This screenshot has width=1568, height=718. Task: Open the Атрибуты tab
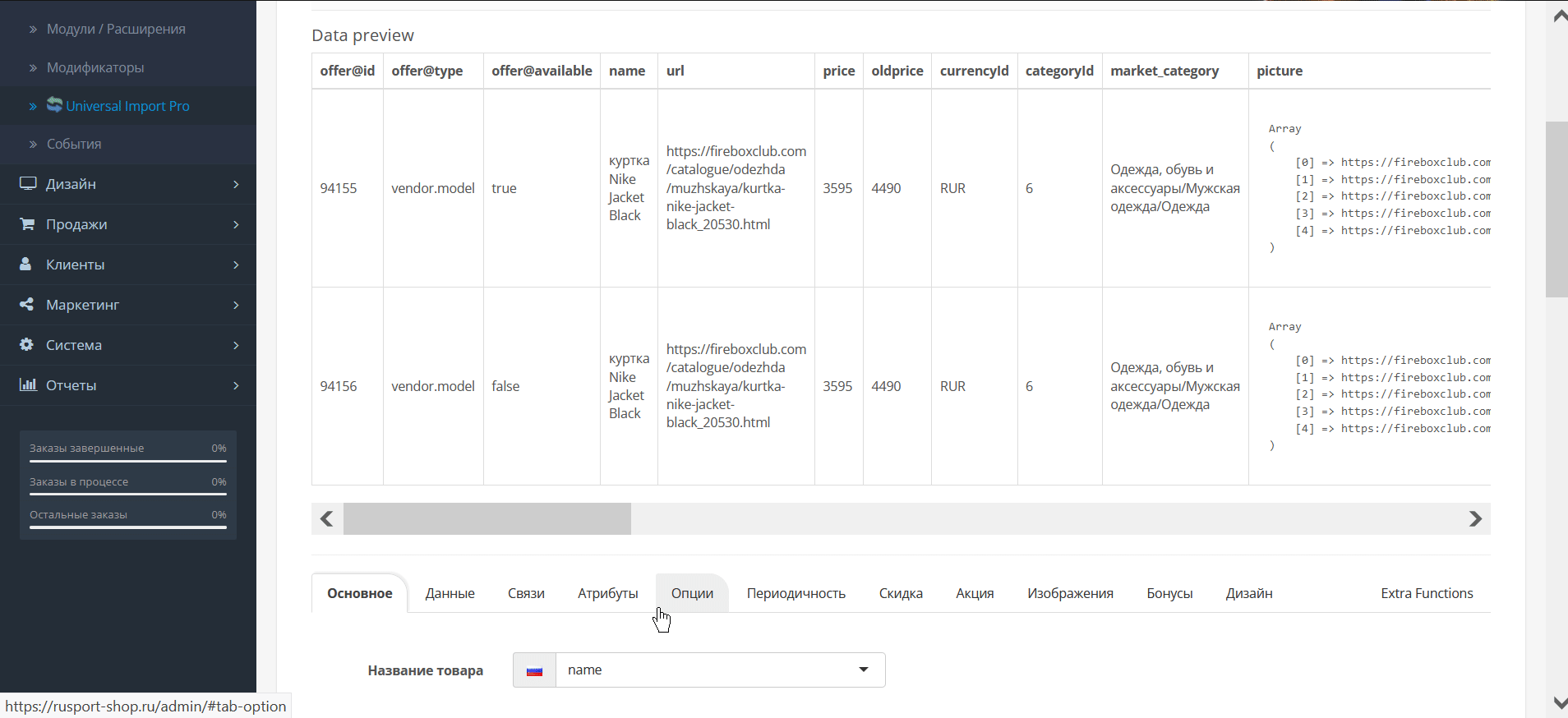click(x=607, y=593)
